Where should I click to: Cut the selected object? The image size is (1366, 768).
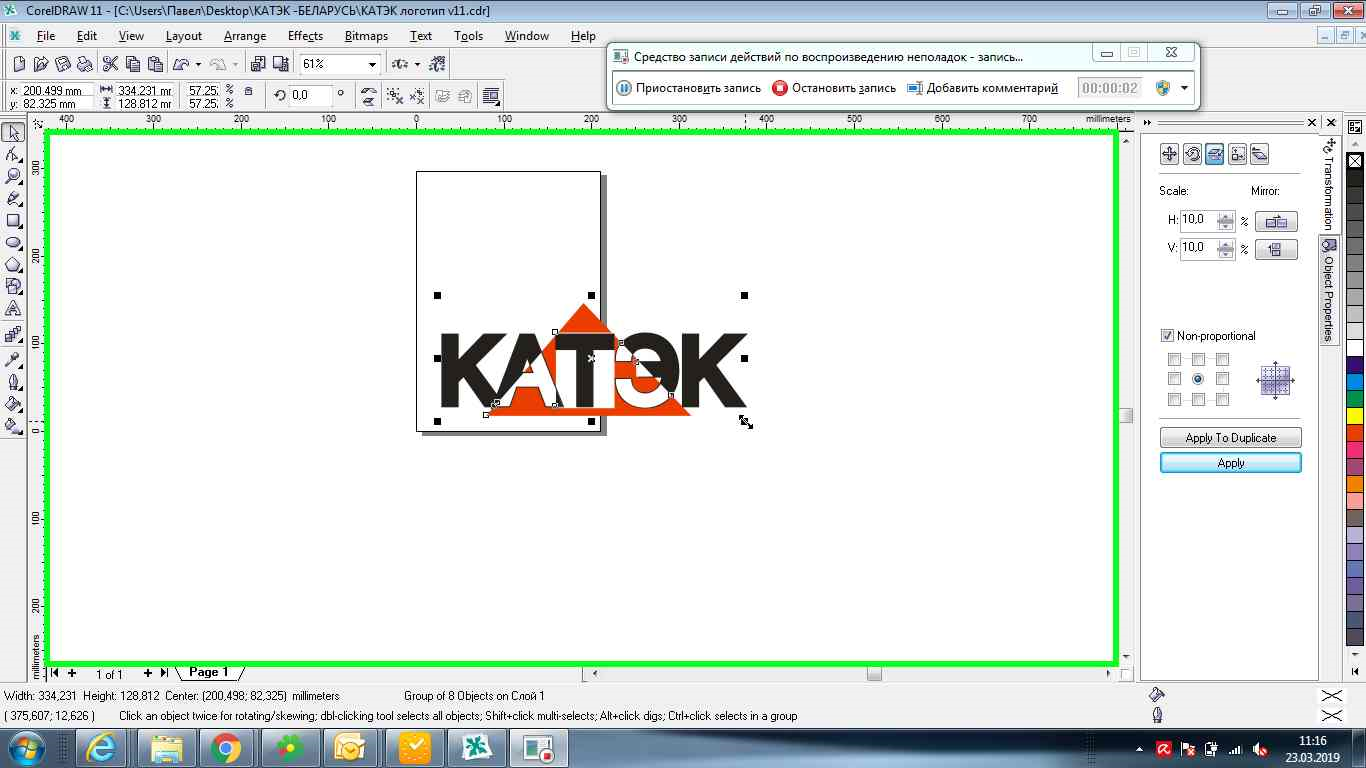pyautogui.click(x=111, y=64)
